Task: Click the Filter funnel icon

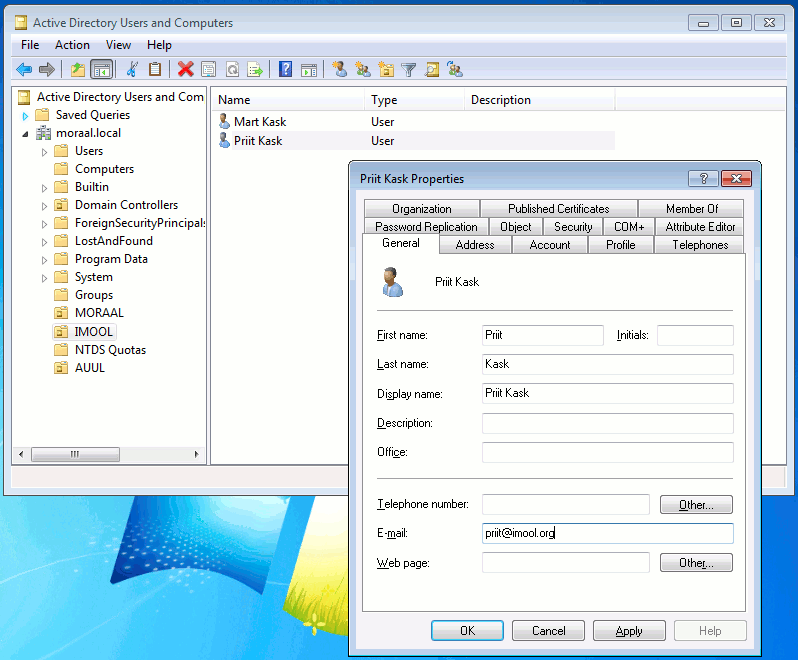Action: 409,69
